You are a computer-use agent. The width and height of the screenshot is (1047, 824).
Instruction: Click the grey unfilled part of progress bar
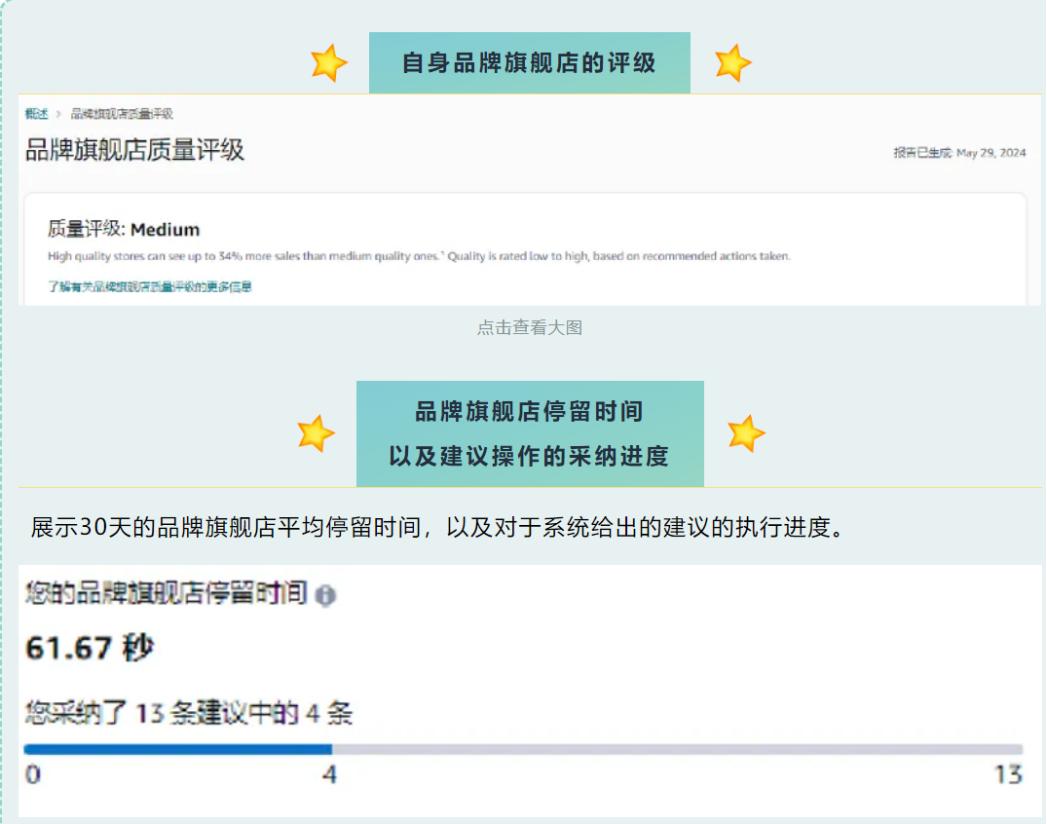click(x=677, y=749)
